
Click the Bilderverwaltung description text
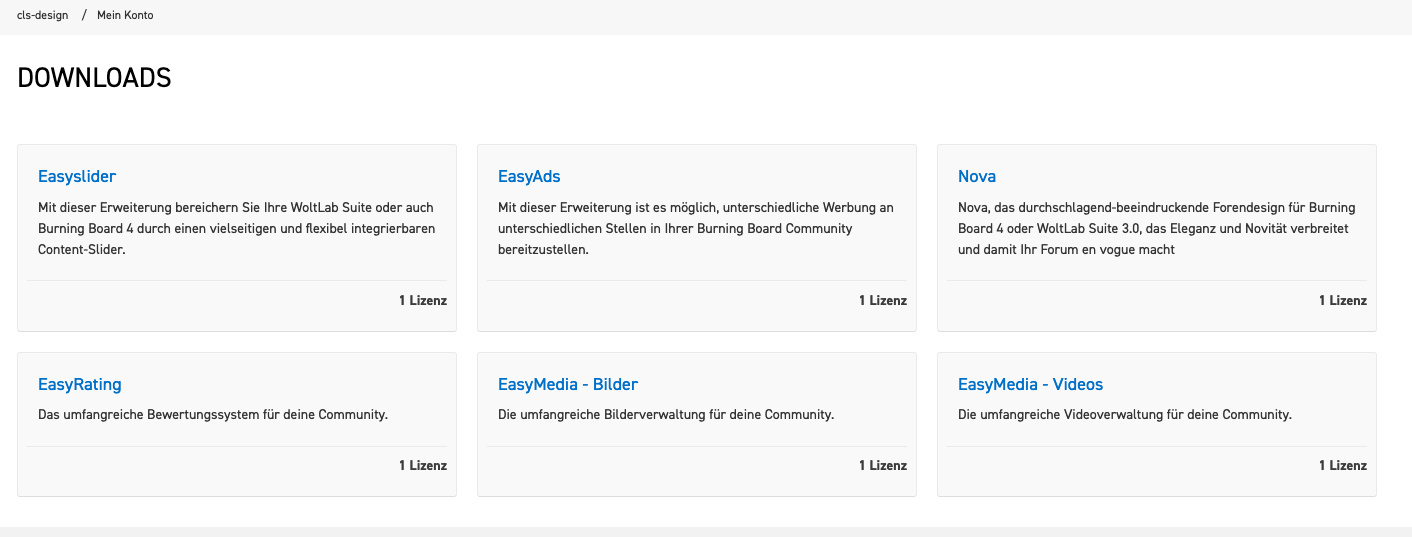[x=666, y=414]
